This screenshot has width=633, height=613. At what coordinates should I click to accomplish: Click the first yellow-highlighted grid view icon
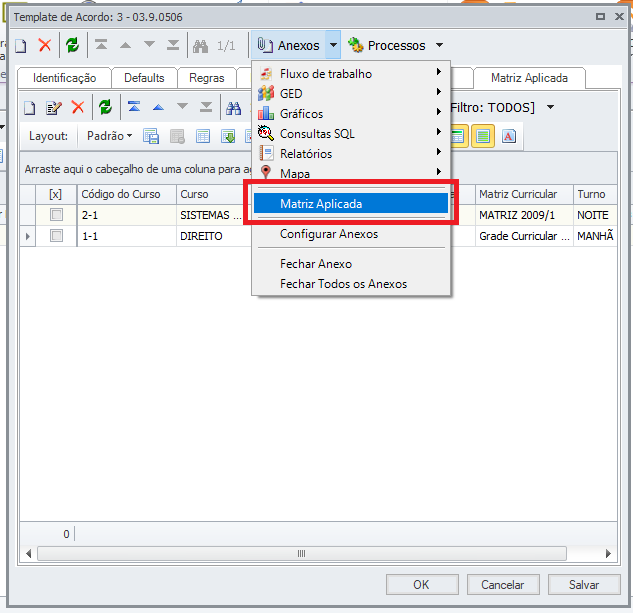[458, 136]
